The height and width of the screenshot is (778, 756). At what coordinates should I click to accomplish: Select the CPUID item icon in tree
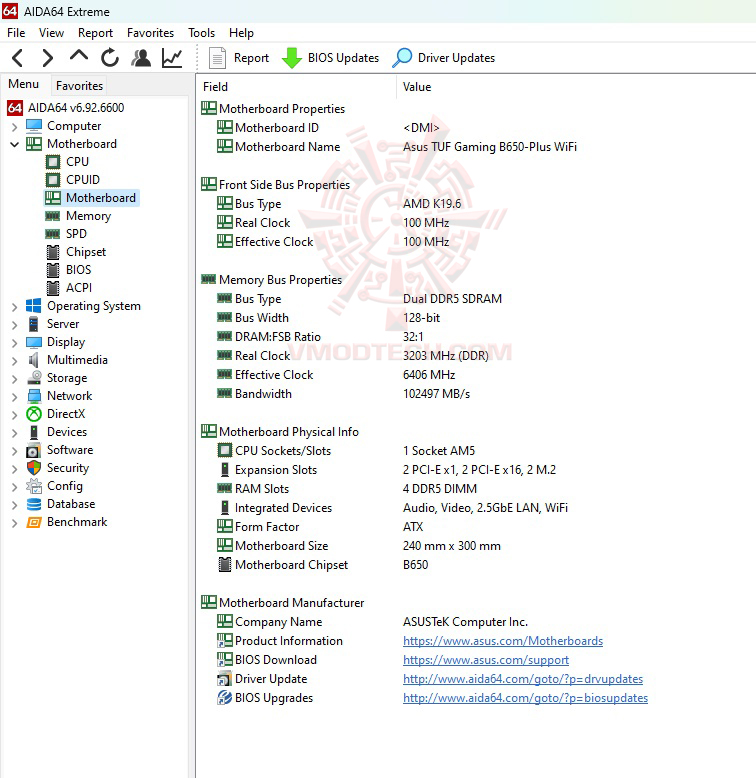click(x=53, y=180)
